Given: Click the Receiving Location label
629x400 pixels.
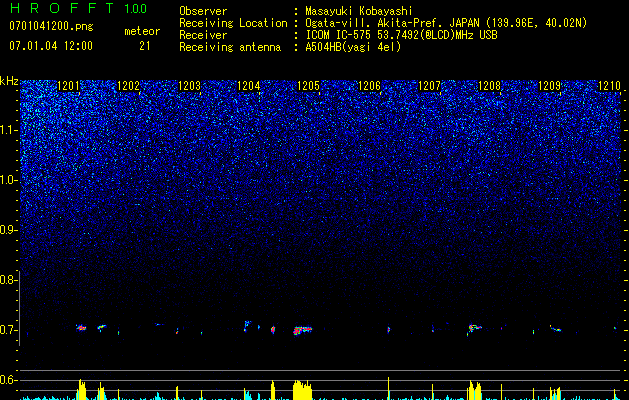Looking at the screenshot, I should coord(233,23).
